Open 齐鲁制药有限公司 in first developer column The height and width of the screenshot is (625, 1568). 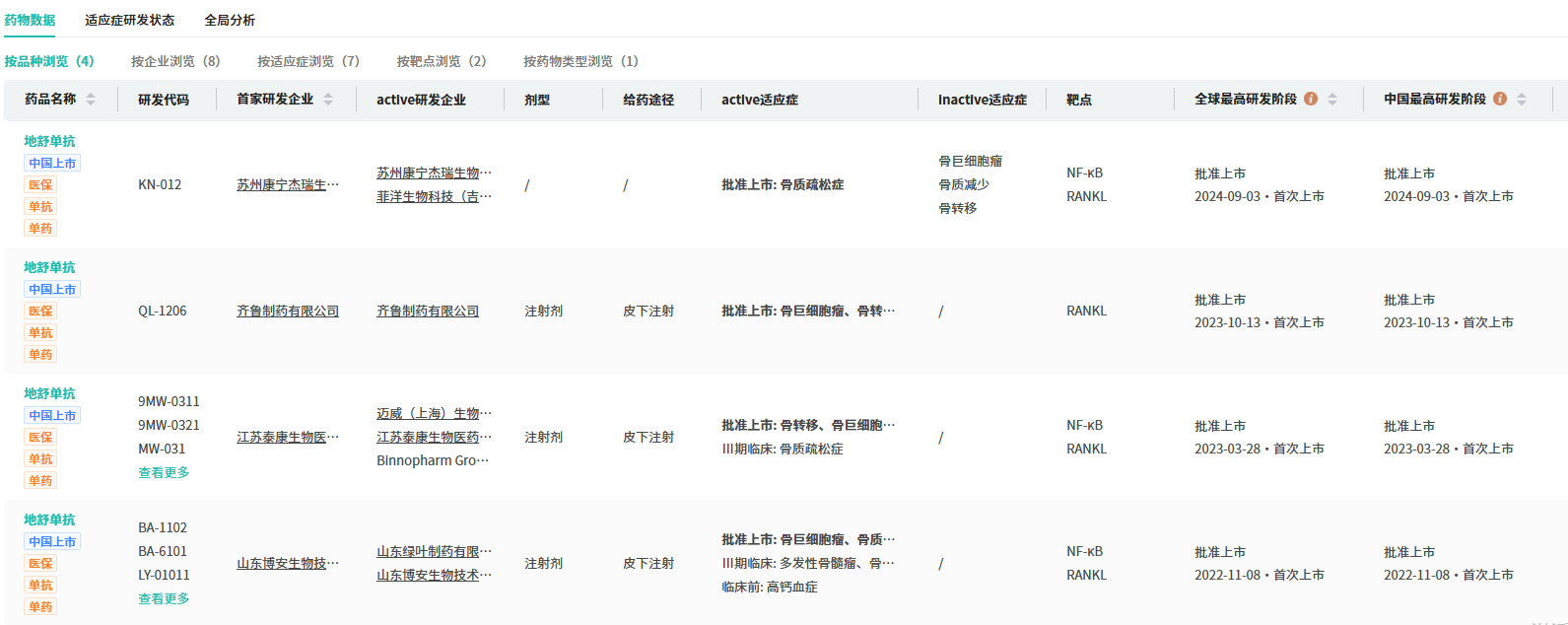point(288,311)
